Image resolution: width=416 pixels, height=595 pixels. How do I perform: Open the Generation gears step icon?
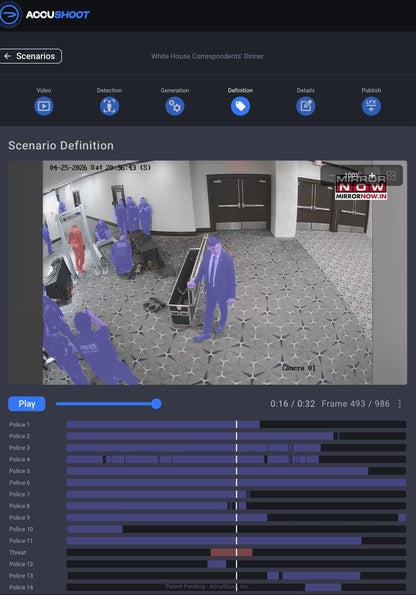click(x=175, y=106)
